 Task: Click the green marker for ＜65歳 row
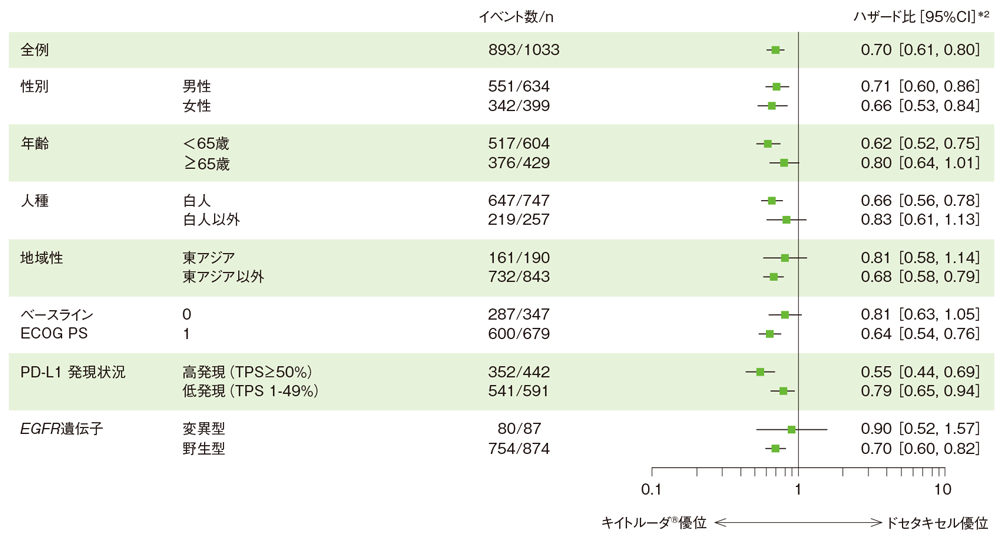pyautogui.click(x=768, y=144)
